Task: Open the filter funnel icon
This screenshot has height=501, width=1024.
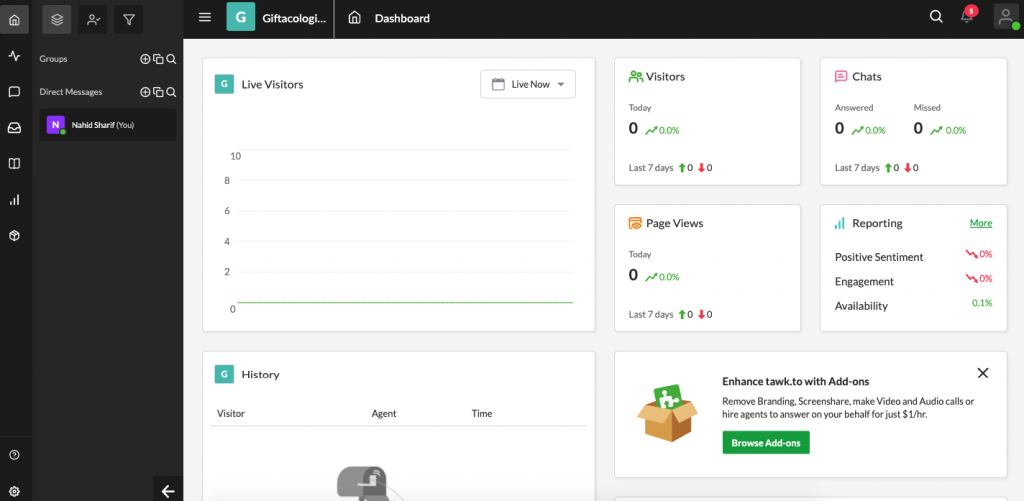Action: [x=129, y=20]
